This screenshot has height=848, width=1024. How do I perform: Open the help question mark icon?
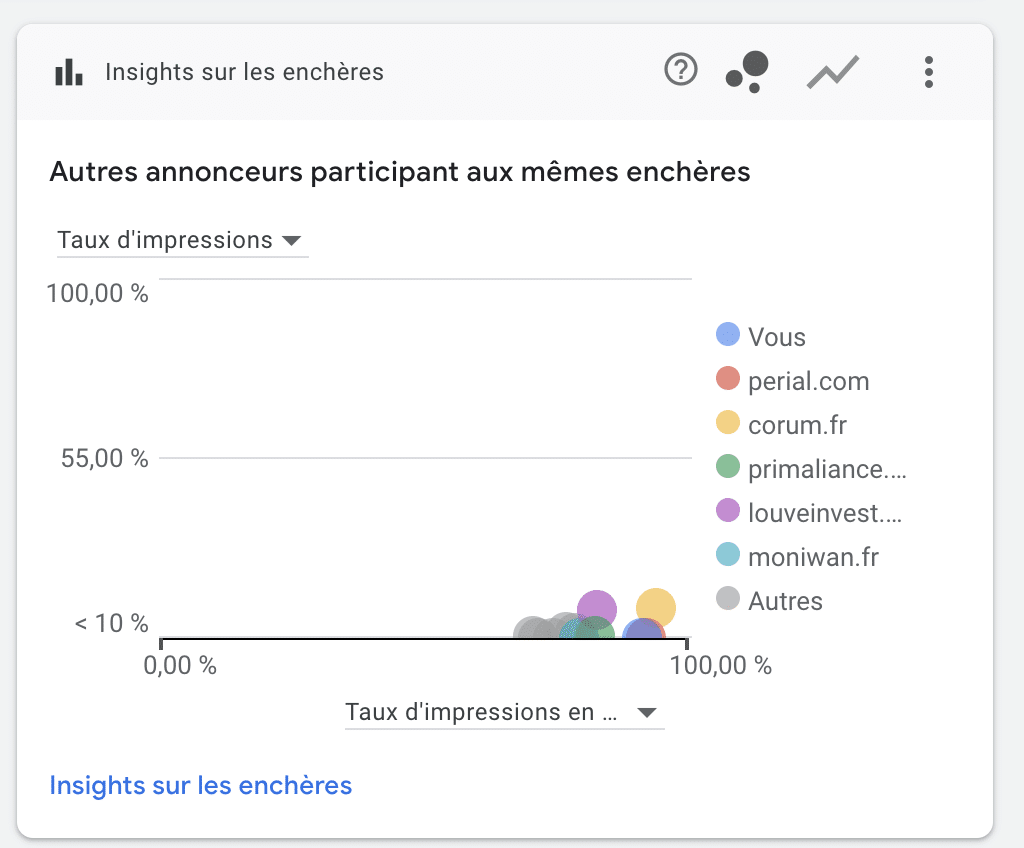coord(680,70)
